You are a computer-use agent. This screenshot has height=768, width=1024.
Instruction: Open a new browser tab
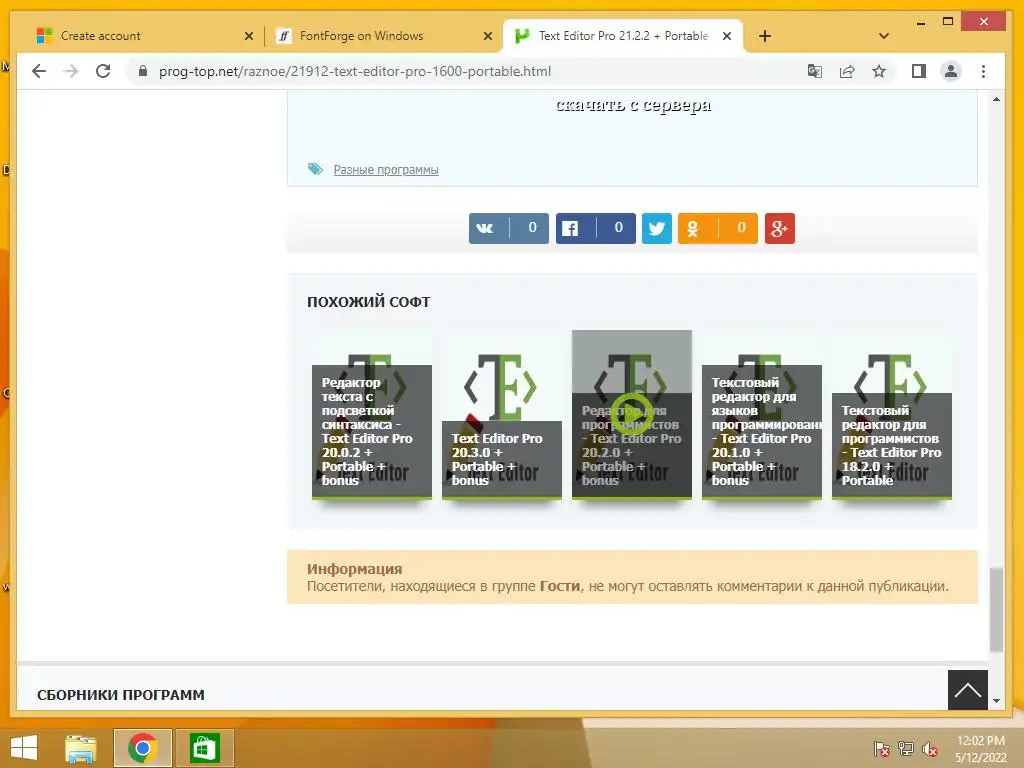pos(765,36)
